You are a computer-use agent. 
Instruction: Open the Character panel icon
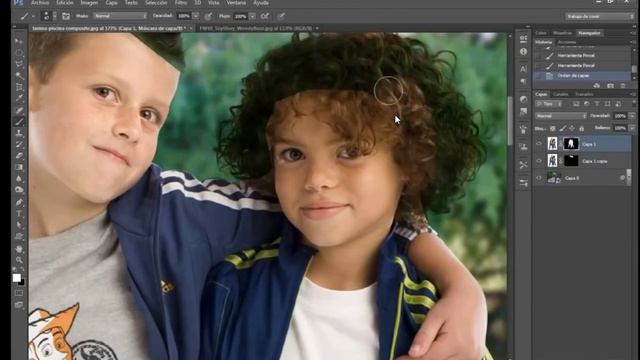click(523, 69)
